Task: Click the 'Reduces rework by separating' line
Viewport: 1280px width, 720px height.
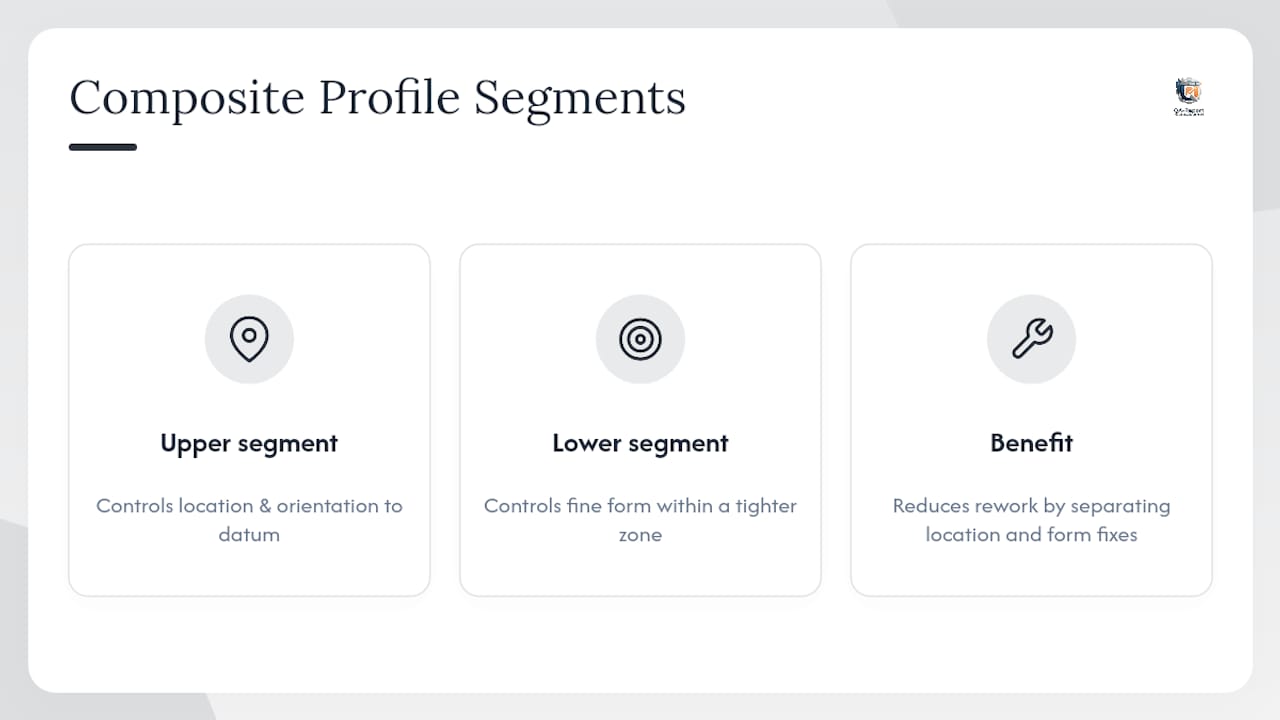Action: 1031,506
